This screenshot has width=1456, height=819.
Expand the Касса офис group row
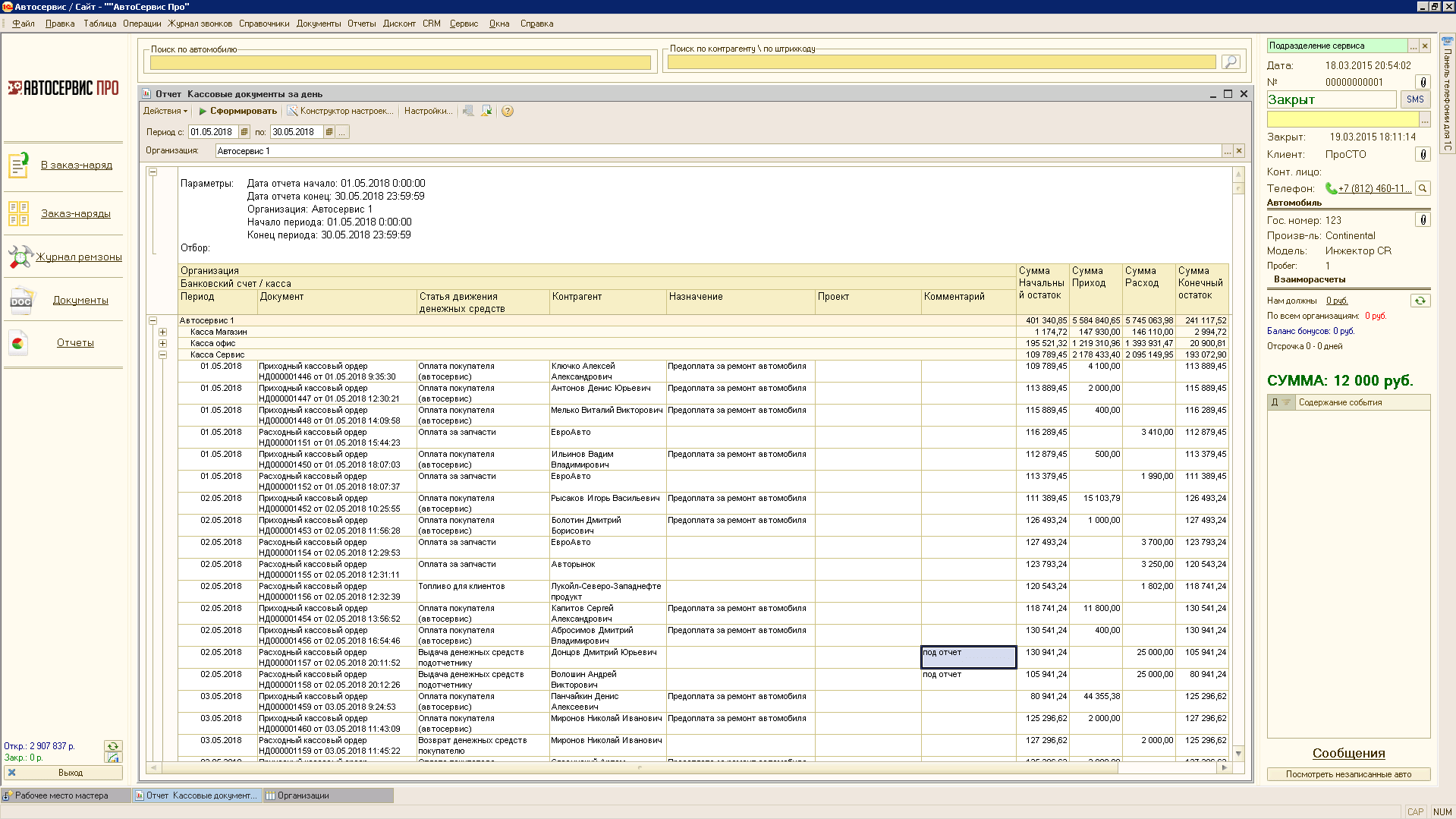pos(162,344)
